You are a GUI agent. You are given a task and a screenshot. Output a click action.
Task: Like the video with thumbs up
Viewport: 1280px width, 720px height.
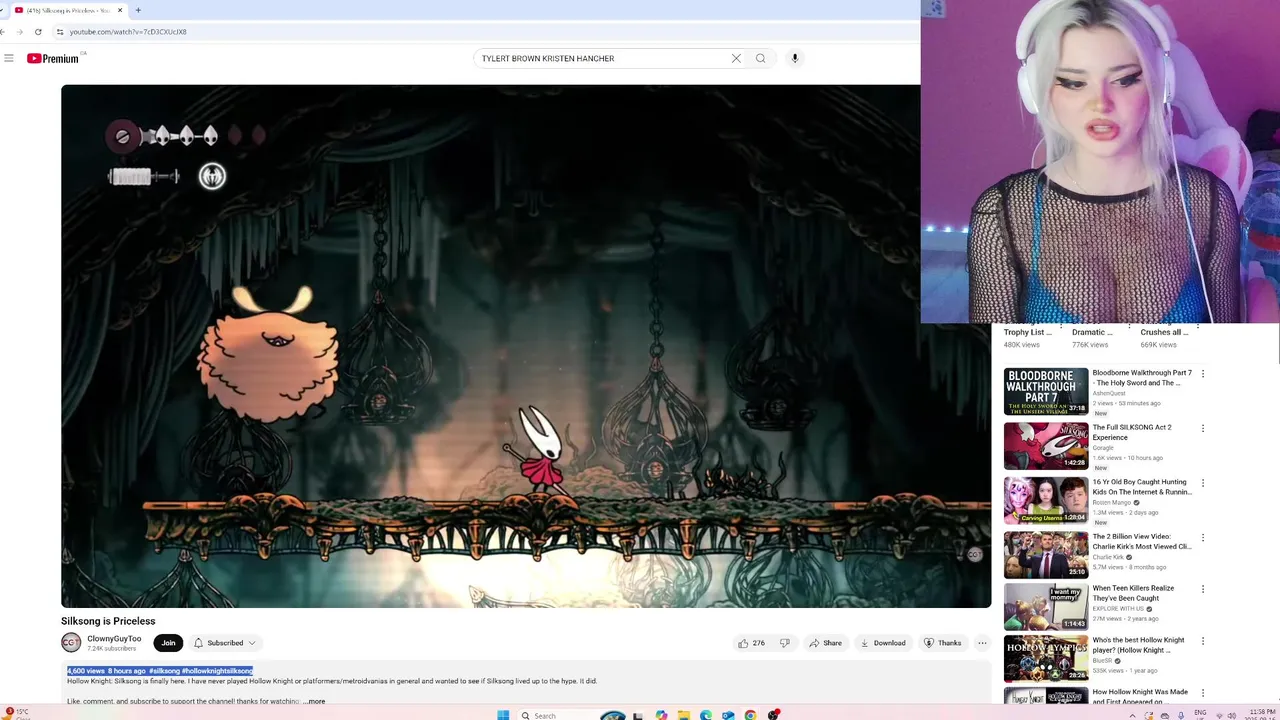pyautogui.click(x=751, y=643)
